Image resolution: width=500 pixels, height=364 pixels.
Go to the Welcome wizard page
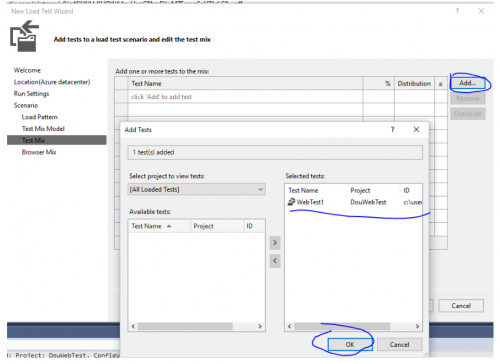tap(27, 70)
